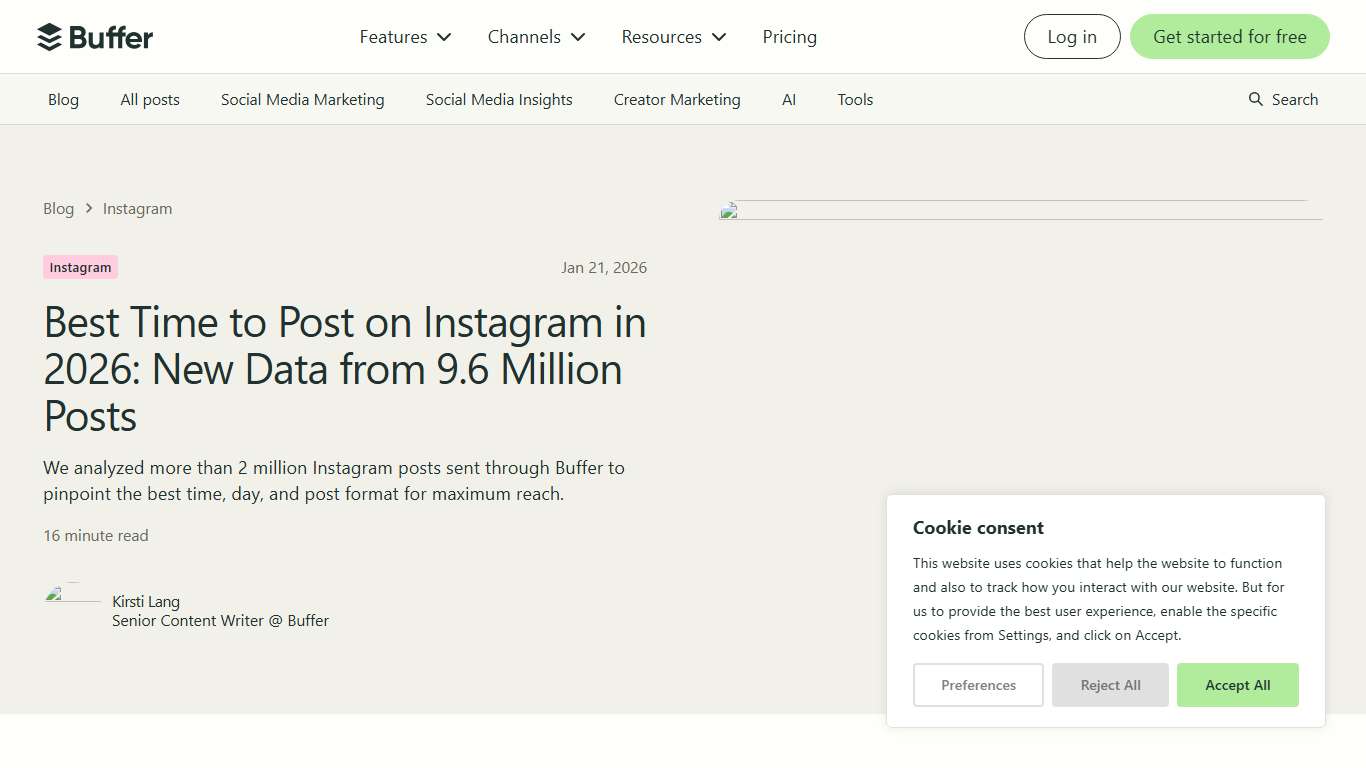
Task: Open the Pricing page
Action: pos(789,36)
